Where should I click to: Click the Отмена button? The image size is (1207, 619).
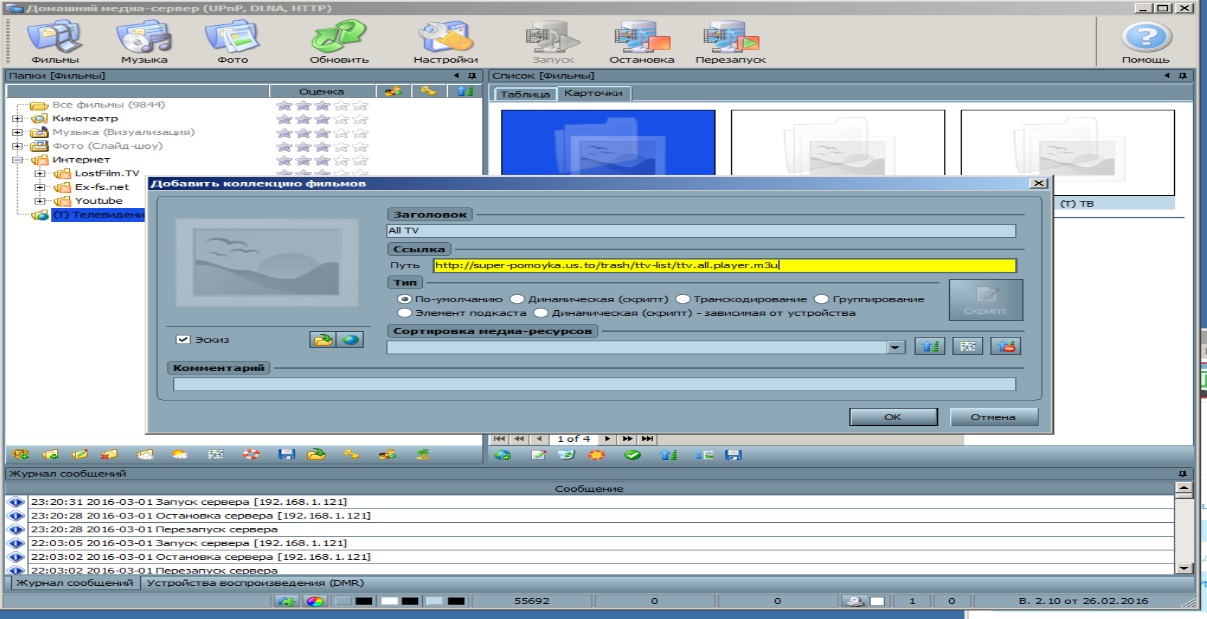coord(992,417)
